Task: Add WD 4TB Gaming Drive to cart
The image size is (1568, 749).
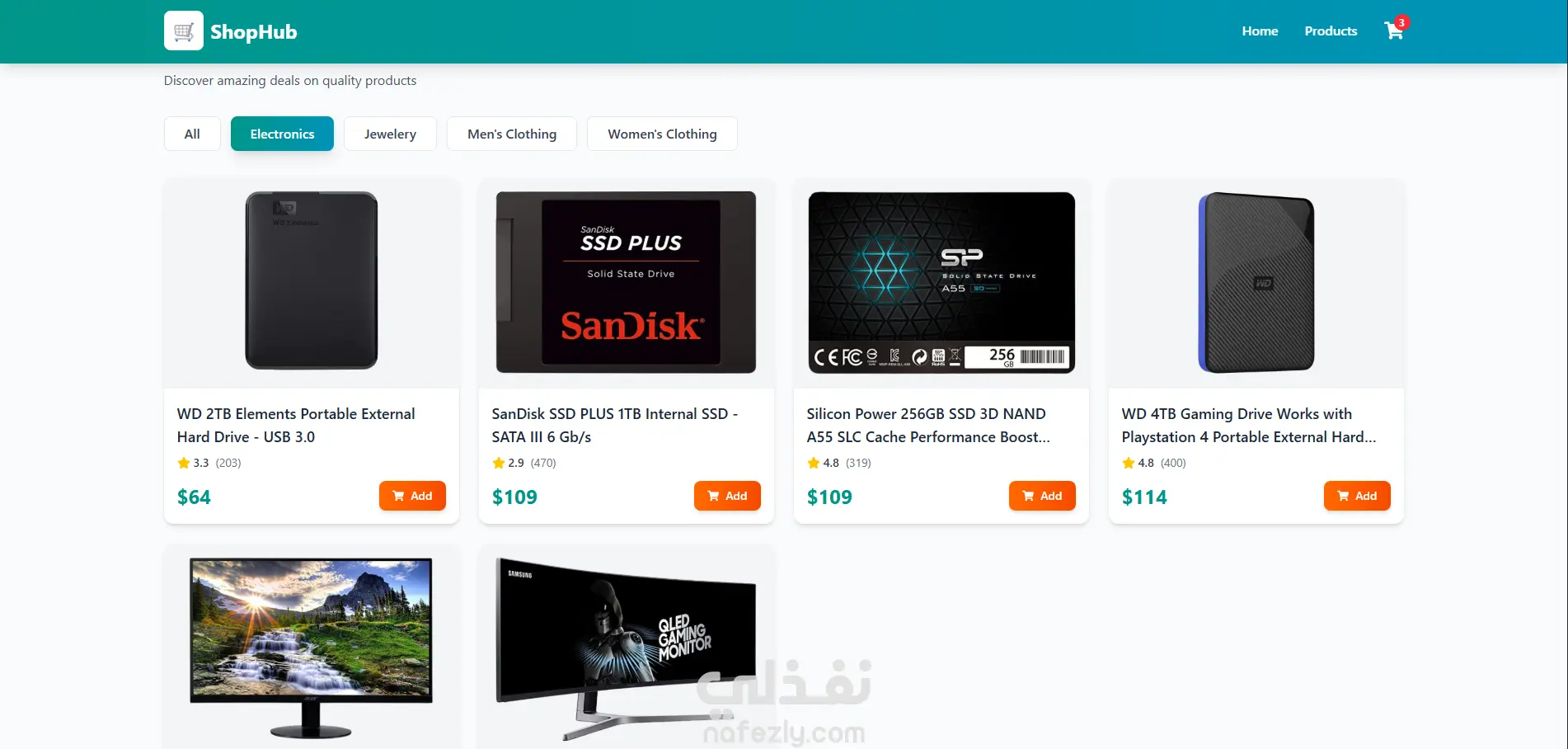Action: pyautogui.click(x=1357, y=496)
